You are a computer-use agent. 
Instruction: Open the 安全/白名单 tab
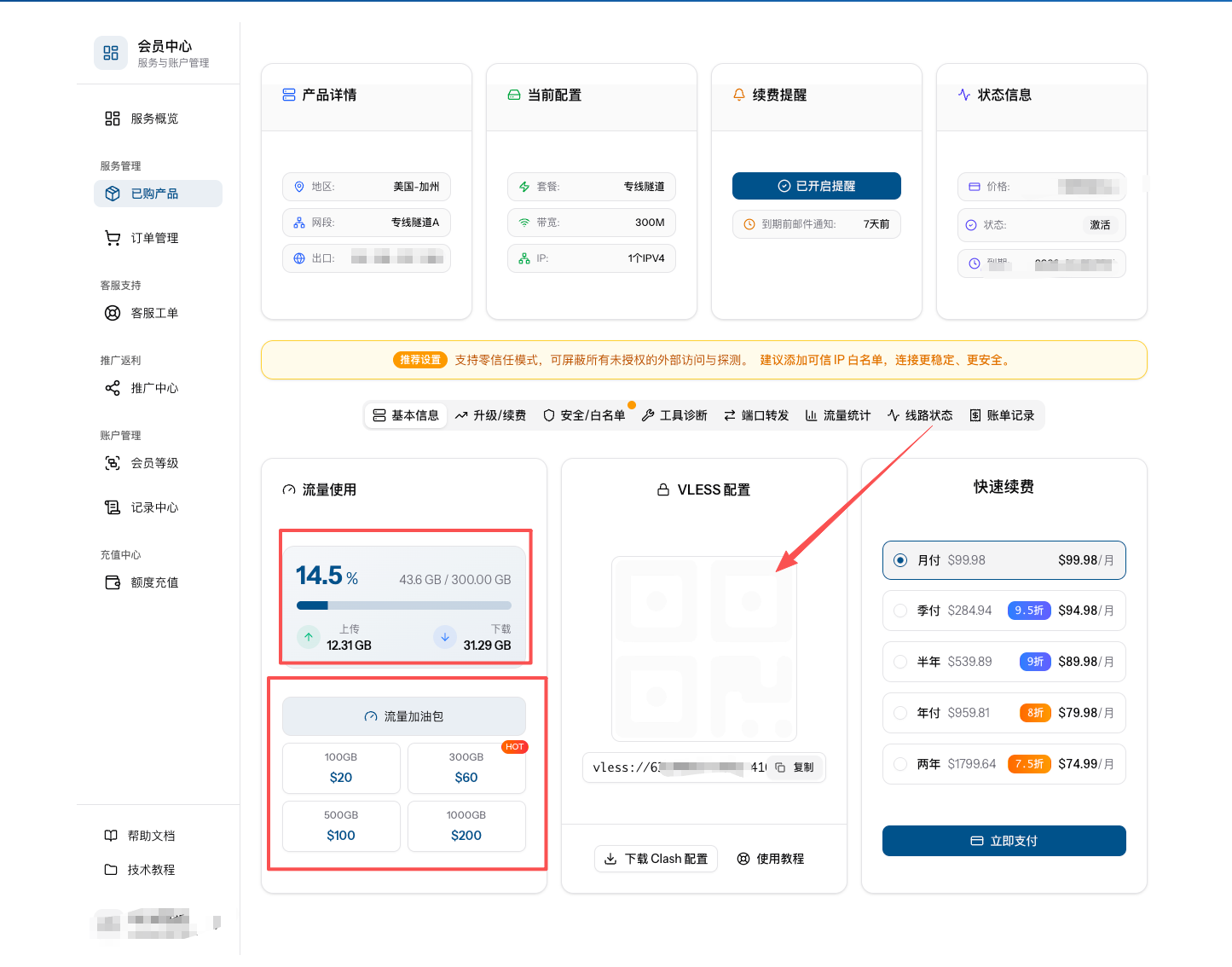click(x=584, y=415)
